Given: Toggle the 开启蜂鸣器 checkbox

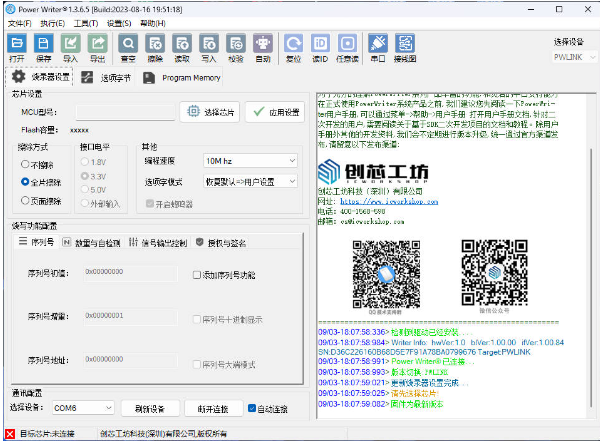Looking at the screenshot, I should tap(150, 204).
